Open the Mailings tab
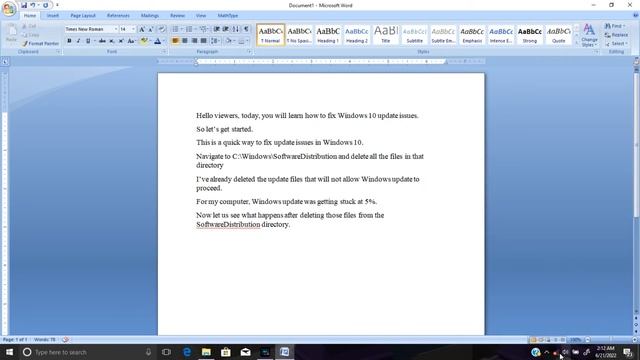This screenshot has height=360, width=640. 150,16
